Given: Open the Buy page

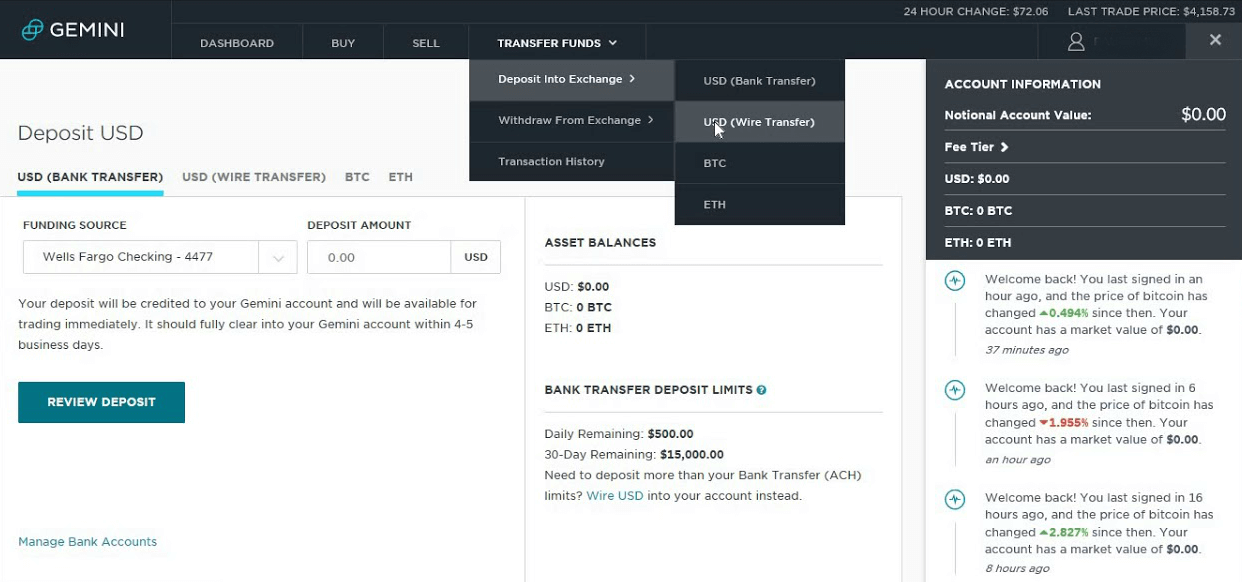Looking at the screenshot, I should pyautogui.click(x=343, y=43).
